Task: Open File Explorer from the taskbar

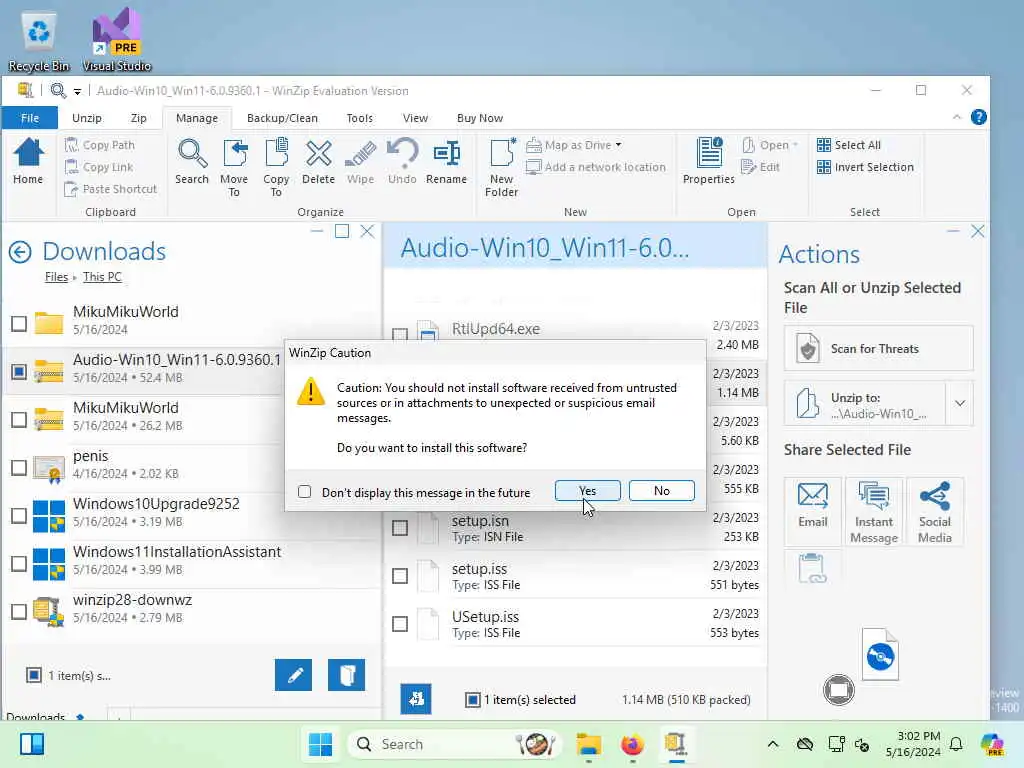Action: coord(588,744)
